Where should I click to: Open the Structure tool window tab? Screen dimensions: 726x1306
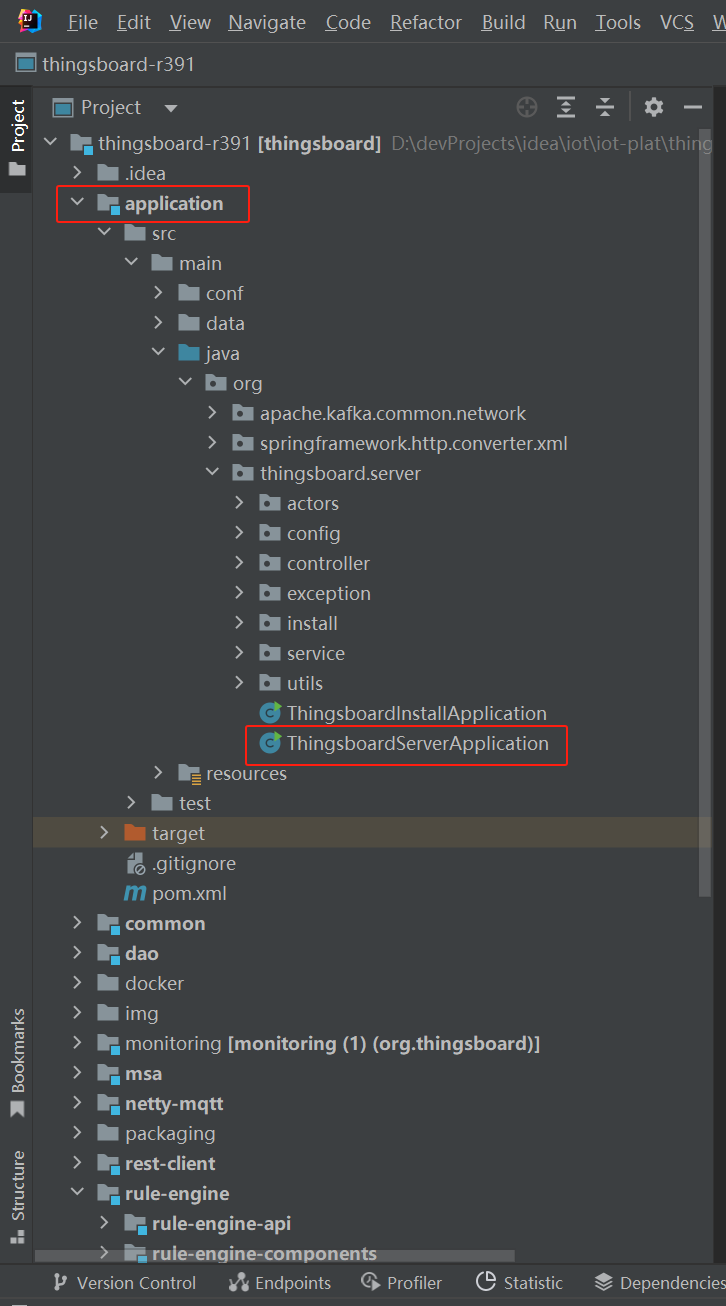17,1197
